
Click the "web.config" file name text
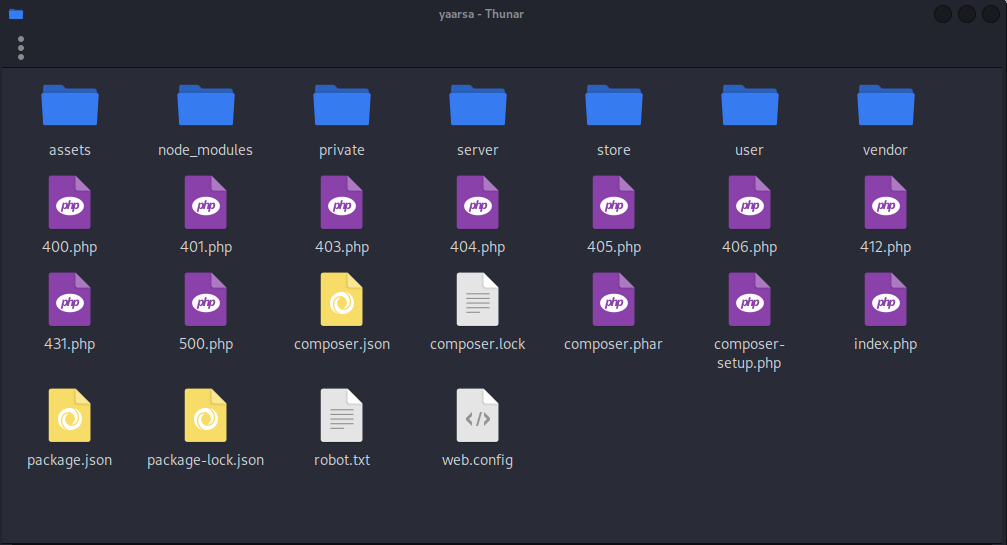point(478,460)
